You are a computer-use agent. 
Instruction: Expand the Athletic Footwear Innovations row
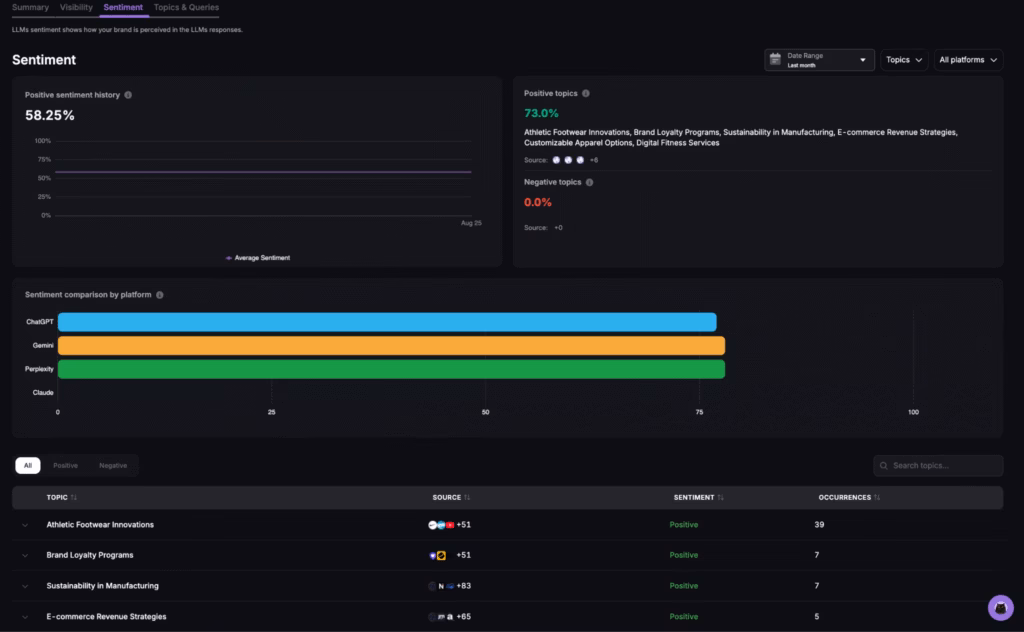[24, 524]
